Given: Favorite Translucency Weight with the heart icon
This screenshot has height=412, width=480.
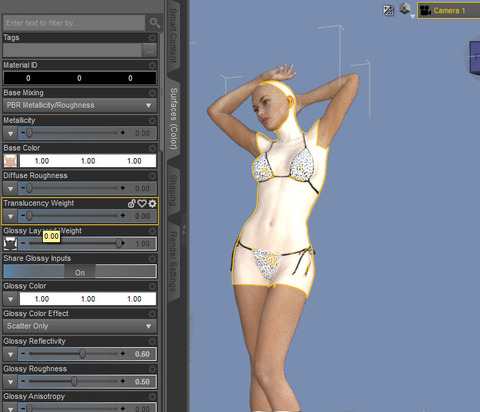Looking at the screenshot, I should 142,204.
